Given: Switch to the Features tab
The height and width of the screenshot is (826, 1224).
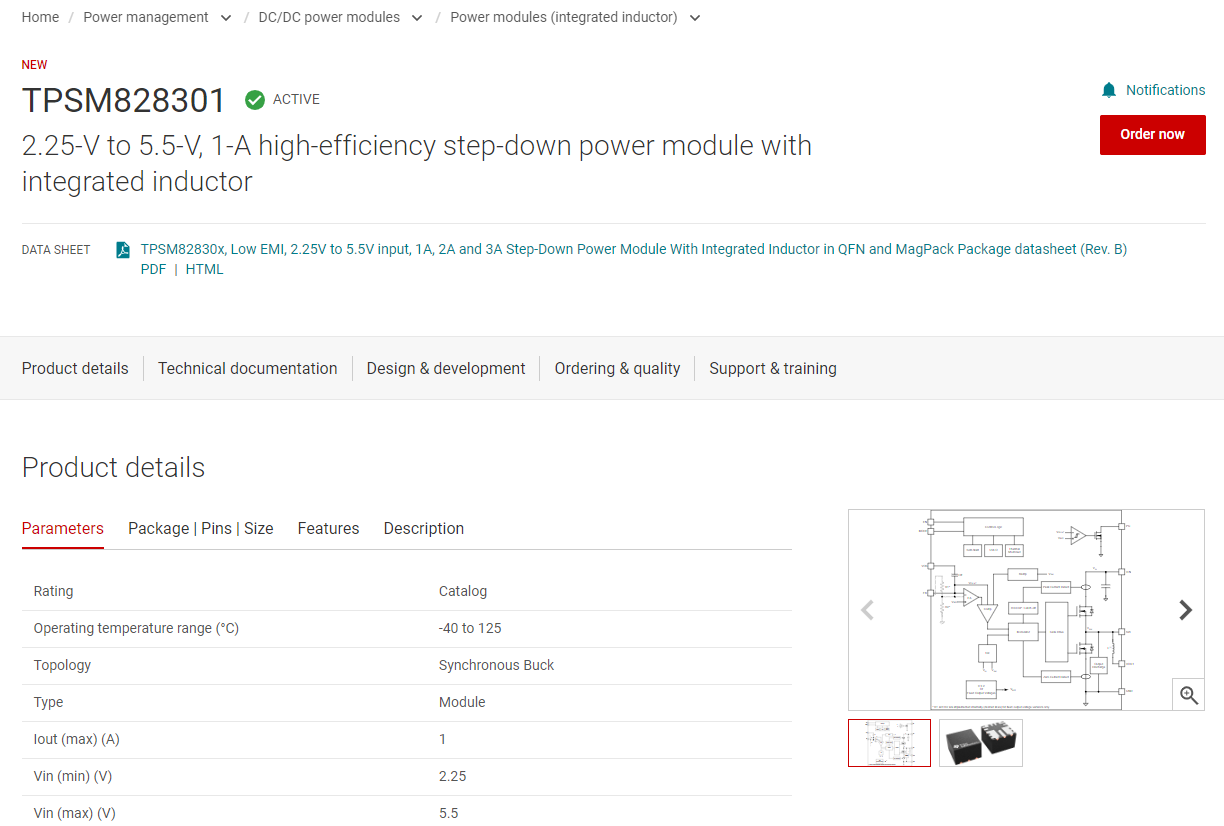Looking at the screenshot, I should coord(328,528).
